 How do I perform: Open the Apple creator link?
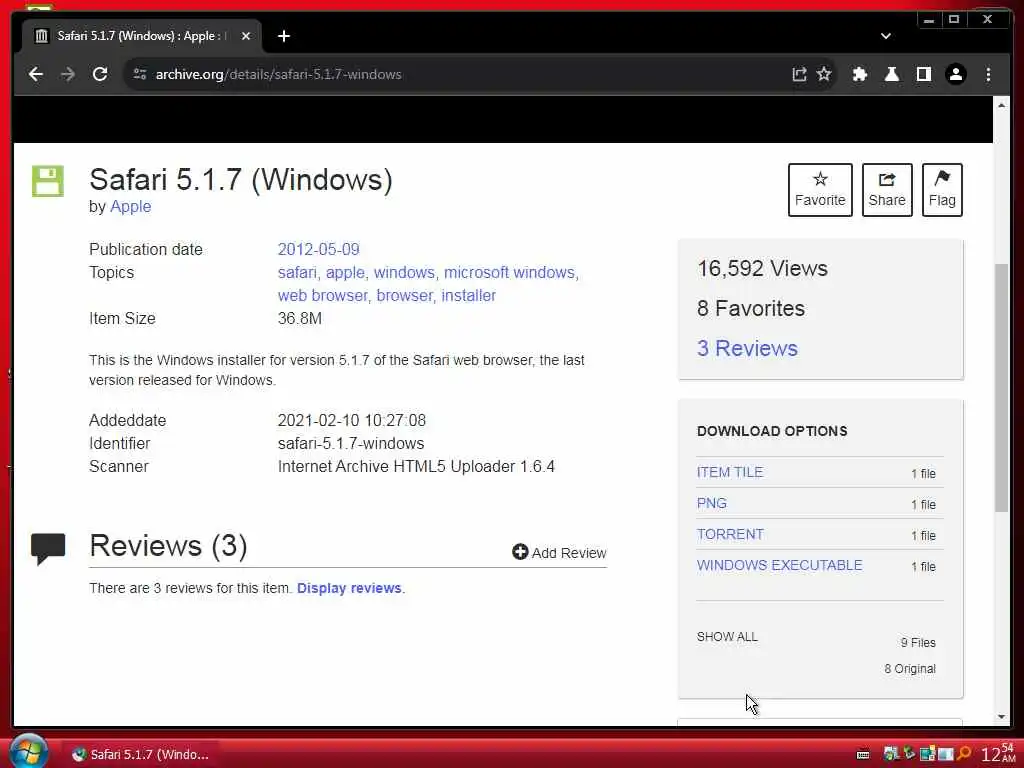coord(131,206)
